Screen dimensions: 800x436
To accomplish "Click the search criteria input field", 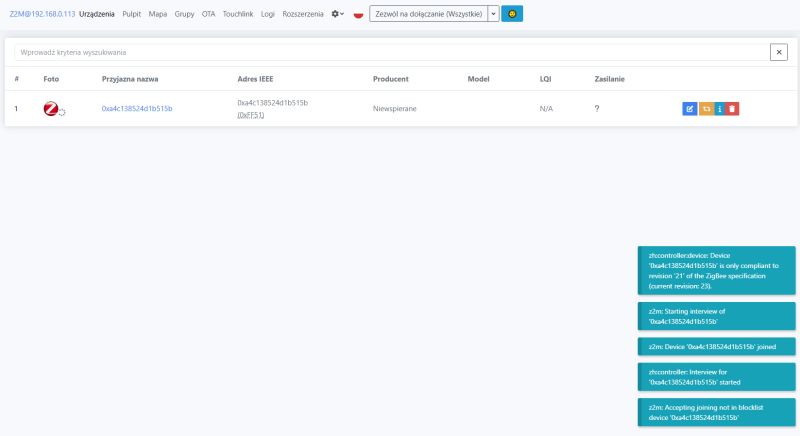I will [392, 52].
